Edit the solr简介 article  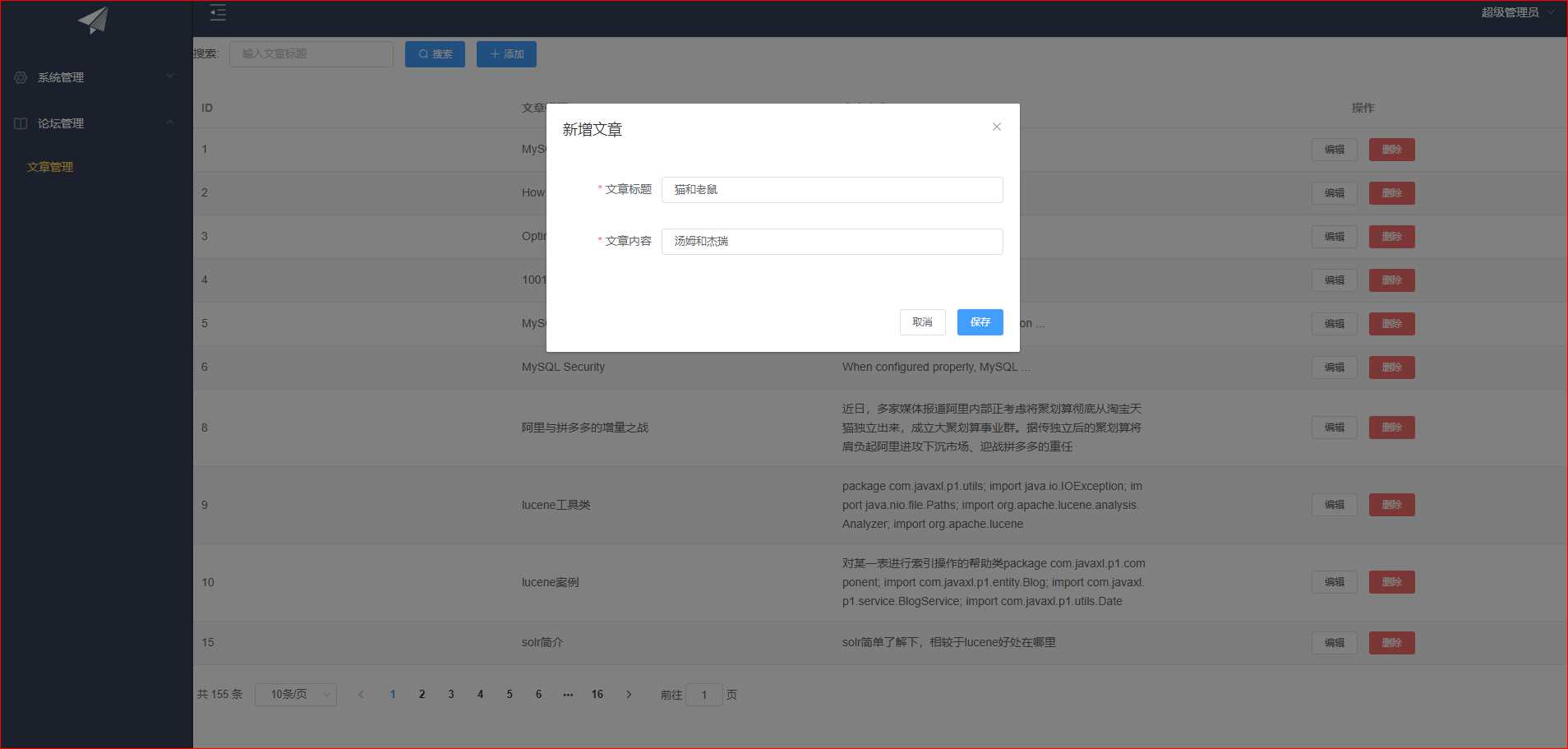point(1334,643)
